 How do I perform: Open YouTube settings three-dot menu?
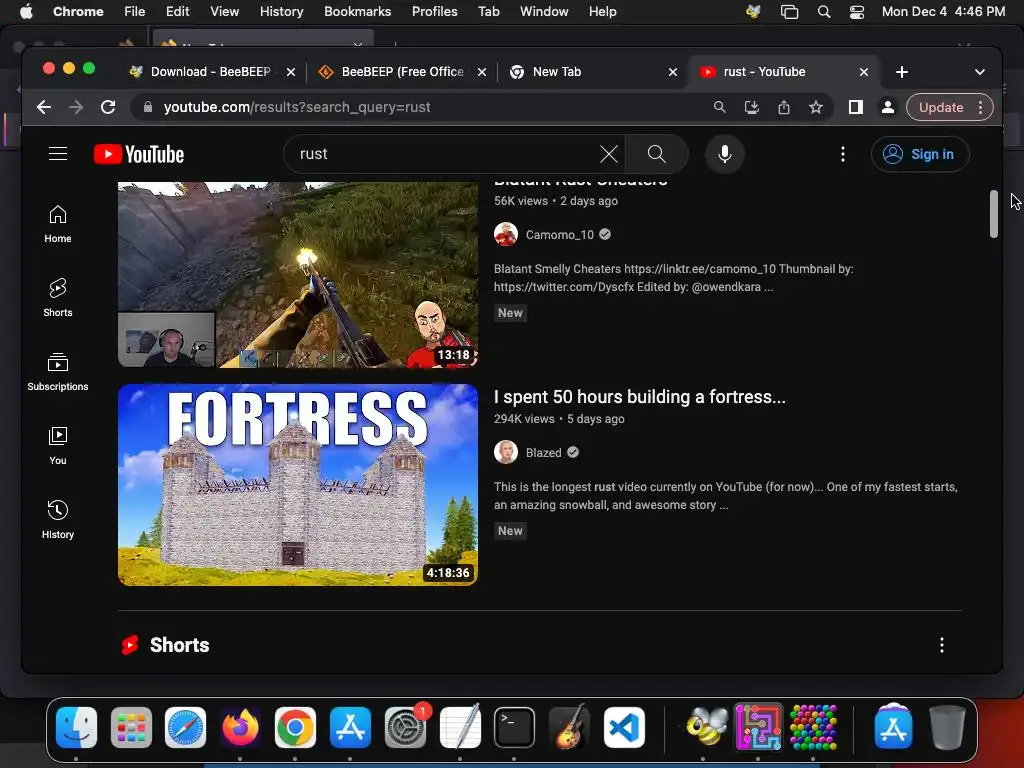(842, 154)
